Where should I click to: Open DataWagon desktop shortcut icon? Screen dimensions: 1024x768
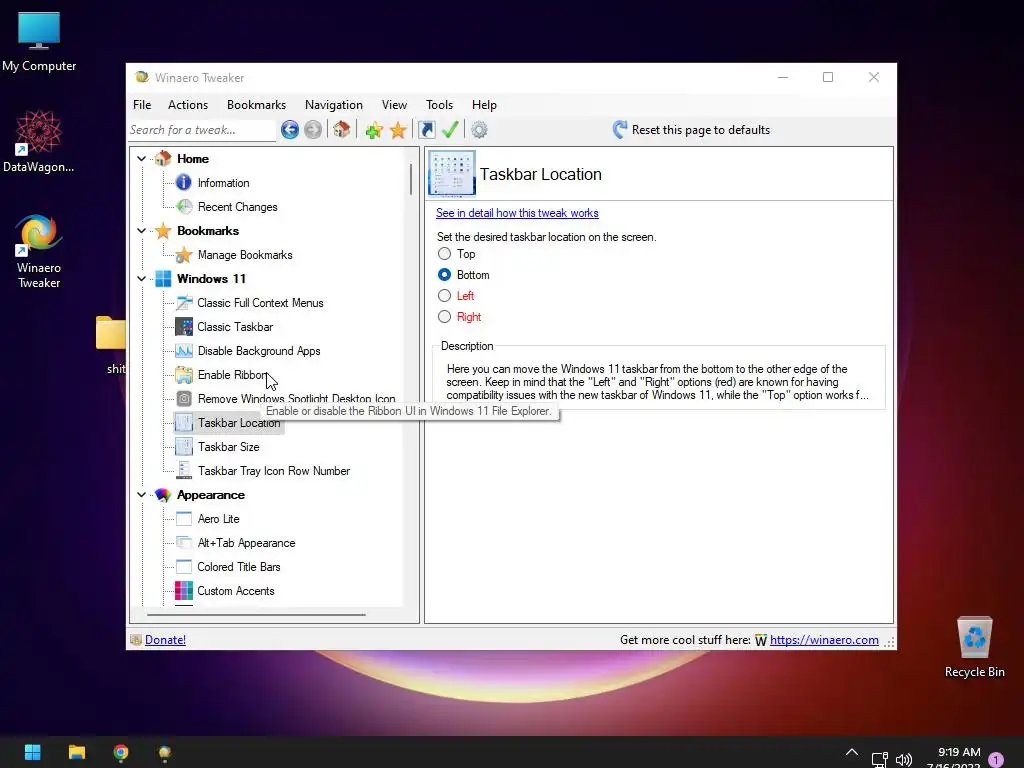[39, 141]
